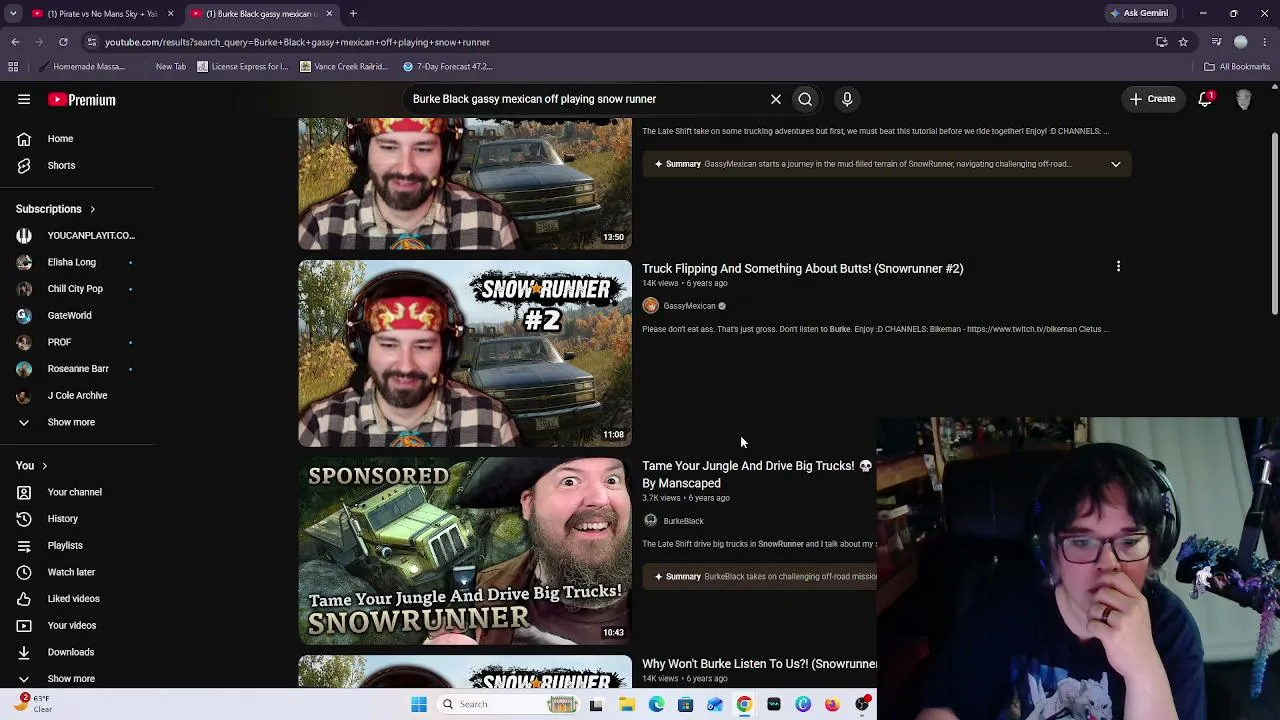
Task: Run search with the magnifying glass button
Action: pos(805,99)
